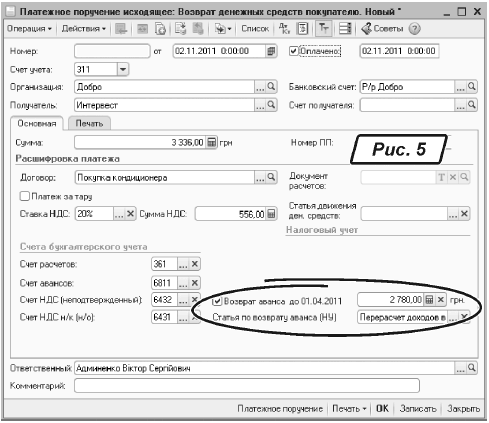Image resolution: width=489 pixels, height=423 pixels.
Task: Toggle the Оплачено checkbox
Action: (293, 51)
